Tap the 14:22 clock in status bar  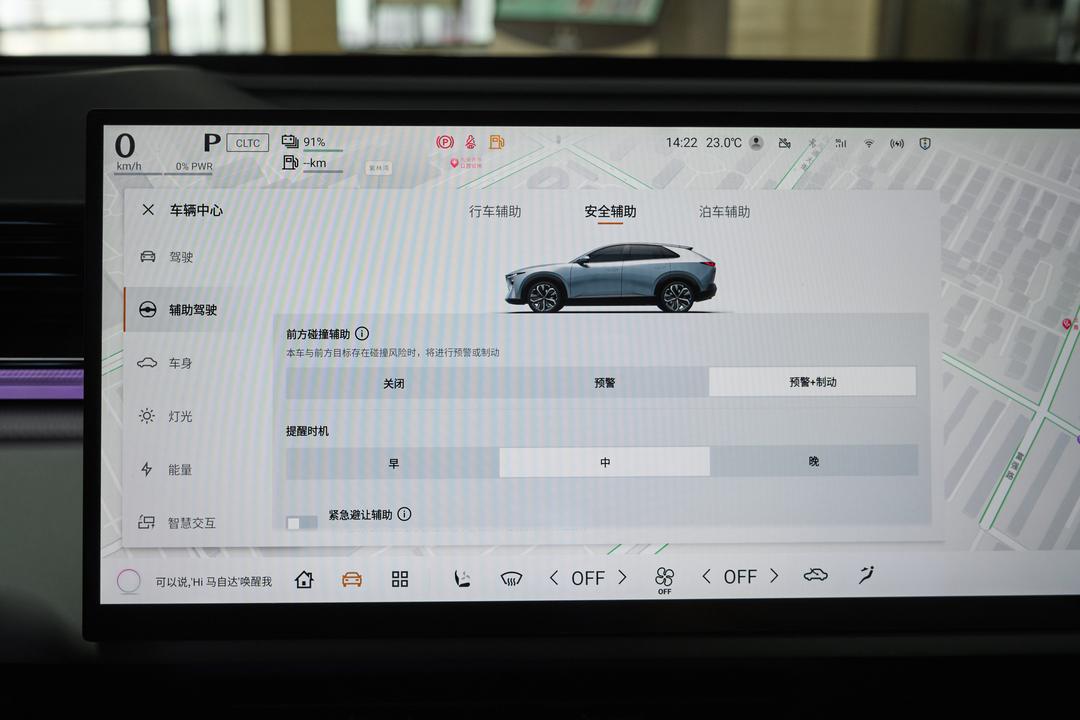pos(681,143)
